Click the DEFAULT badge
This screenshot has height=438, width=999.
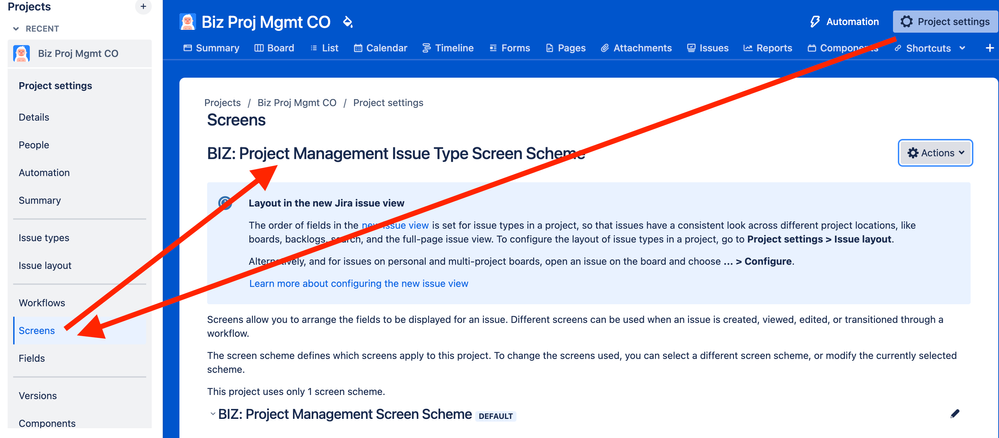496,416
